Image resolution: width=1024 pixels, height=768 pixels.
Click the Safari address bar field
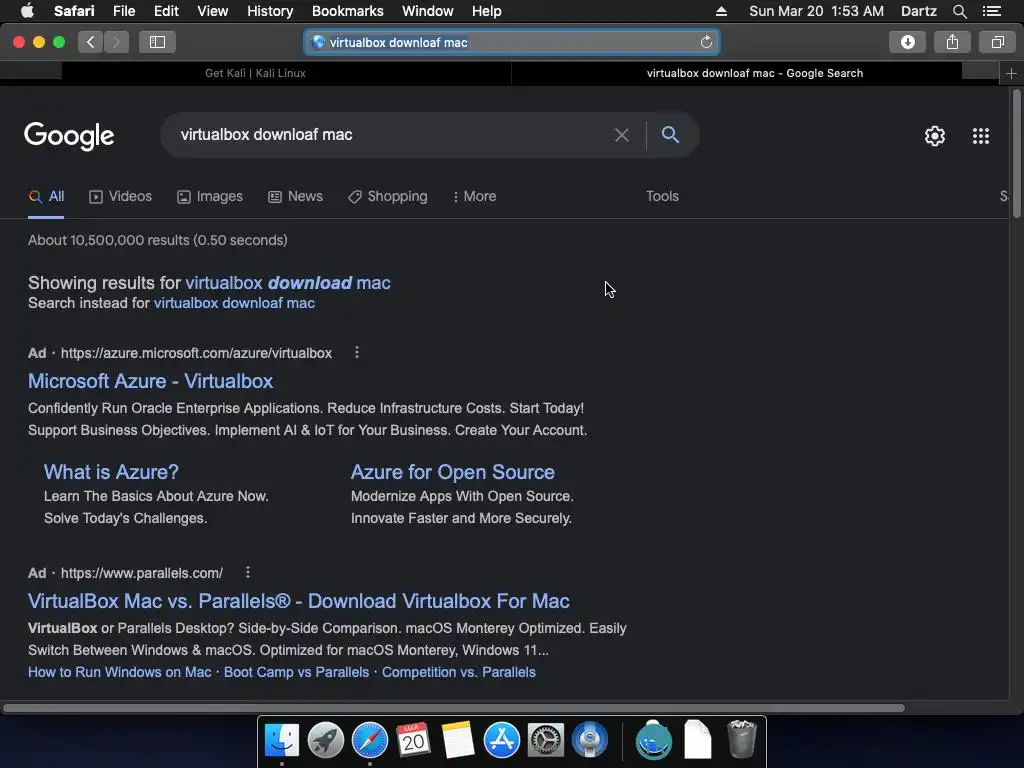(511, 42)
